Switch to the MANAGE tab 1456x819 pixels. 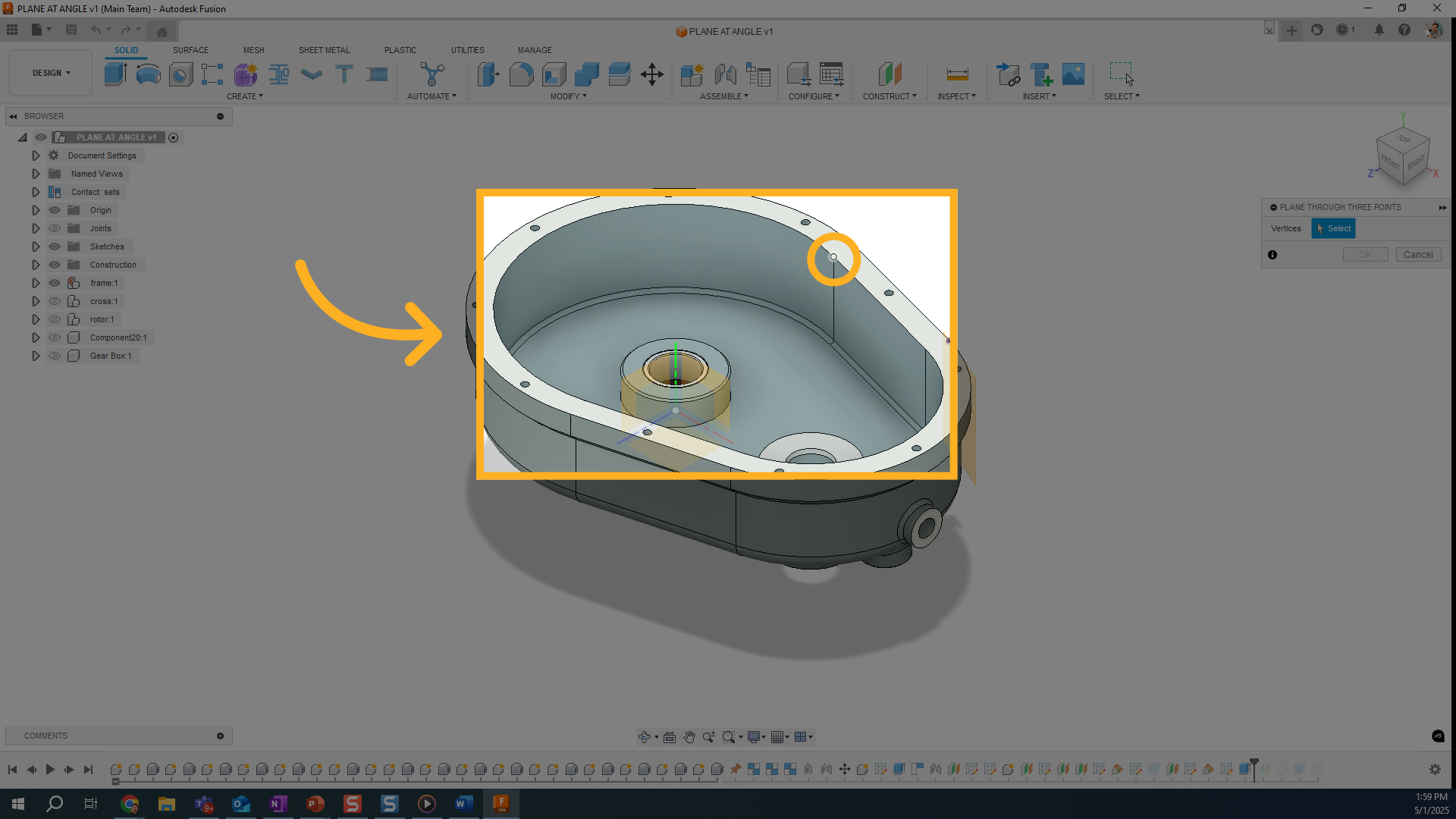point(535,50)
